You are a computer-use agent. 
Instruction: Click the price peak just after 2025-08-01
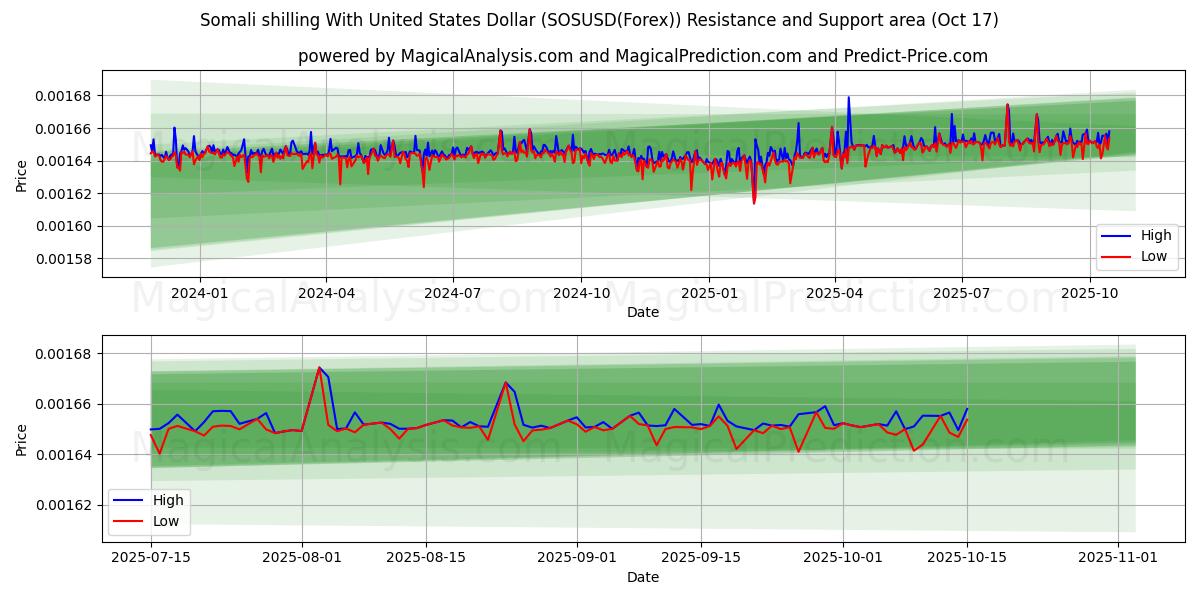[x=319, y=368]
